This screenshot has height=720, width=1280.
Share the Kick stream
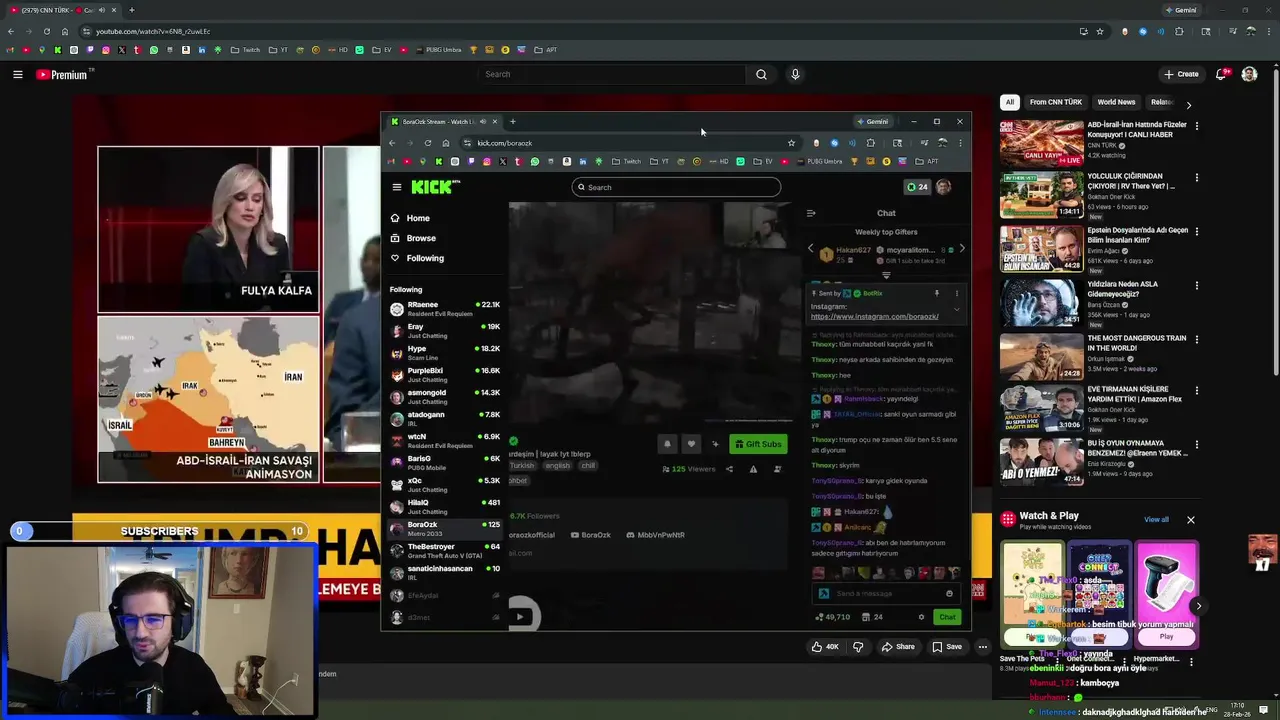(729, 469)
